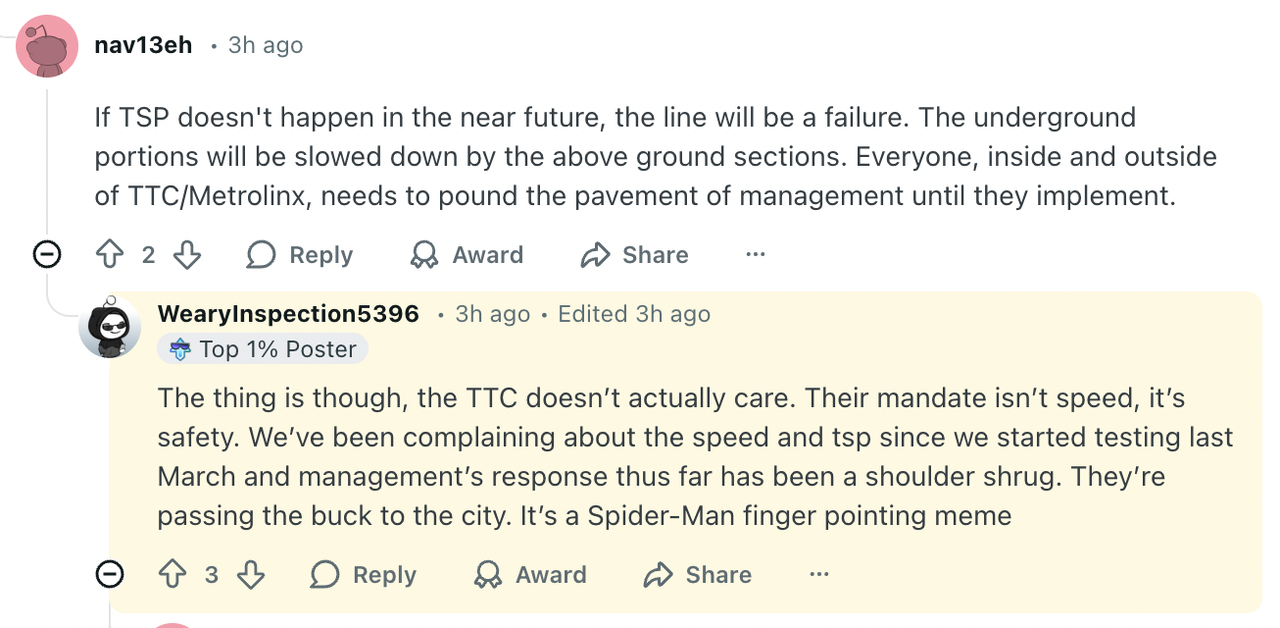
Task: Click nav13eh's avatar image
Action: pyautogui.click(x=47, y=46)
